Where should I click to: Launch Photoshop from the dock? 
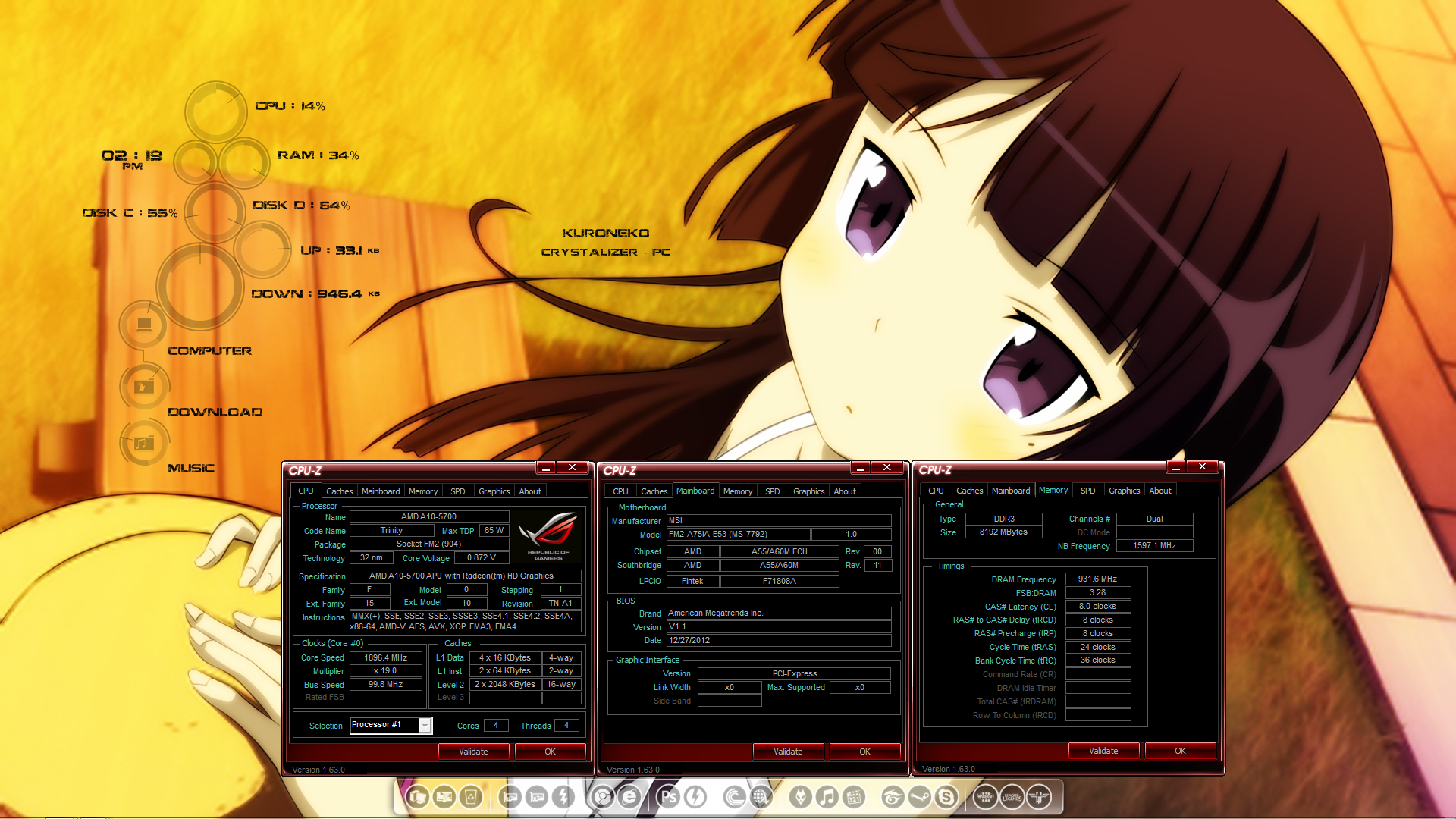pyautogui.click(x=669, y=797)
